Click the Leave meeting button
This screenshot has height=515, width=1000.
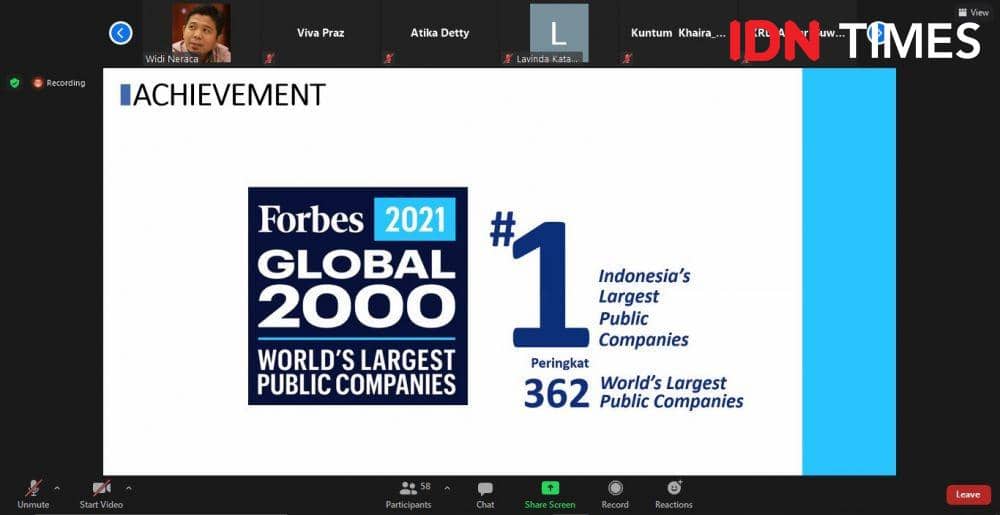click(968, 495)
